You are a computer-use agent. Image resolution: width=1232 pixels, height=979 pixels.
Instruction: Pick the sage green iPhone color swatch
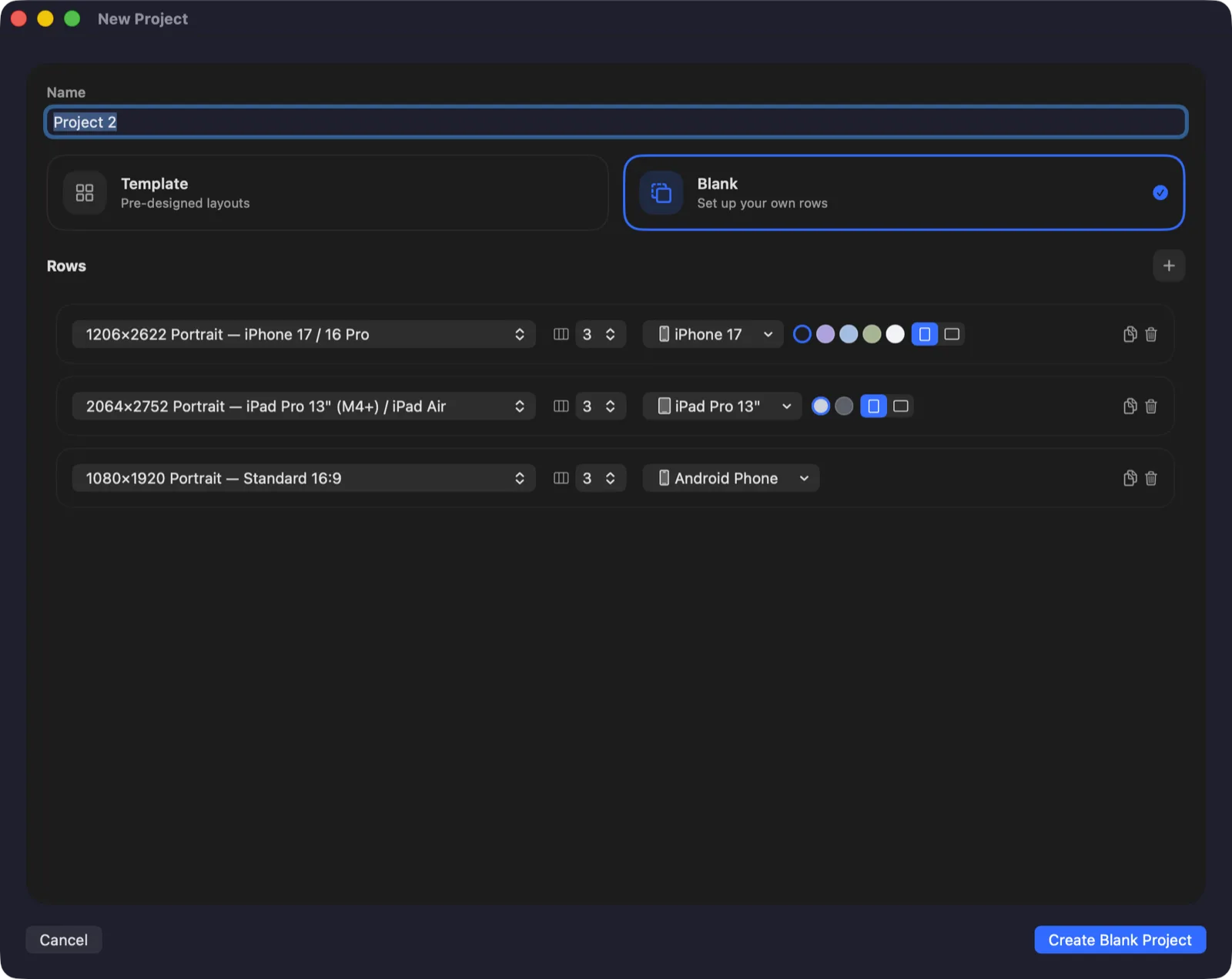point(872,334)
